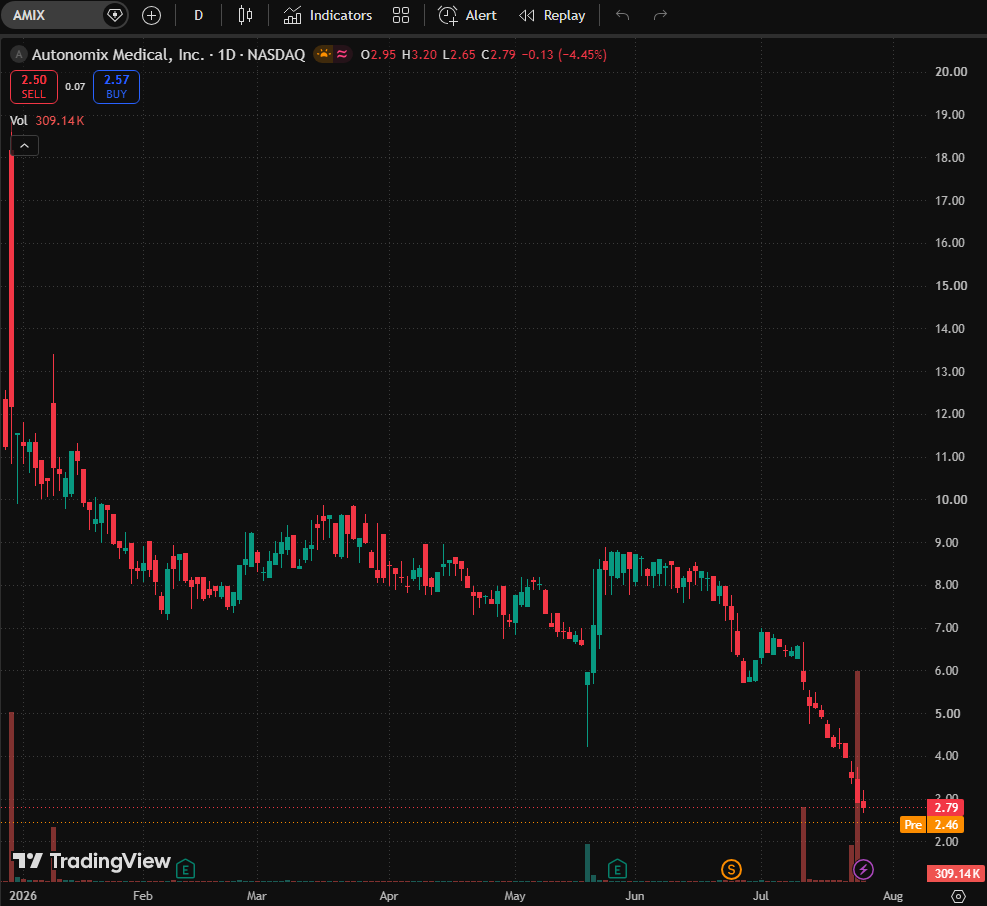Click the 2.79 last price label

click(x=945, y=808)
